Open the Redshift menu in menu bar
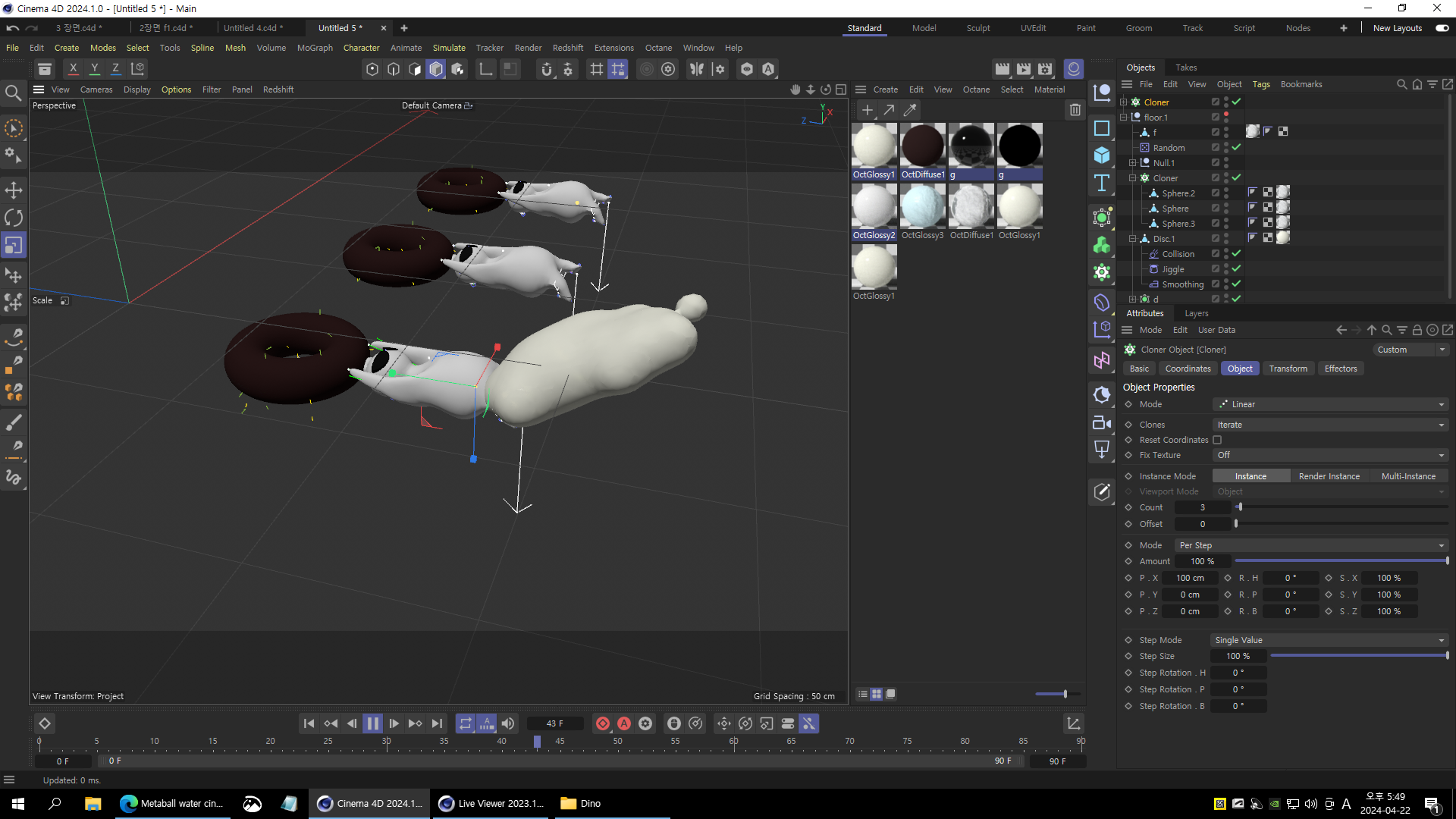 click(x=568, y=48)
